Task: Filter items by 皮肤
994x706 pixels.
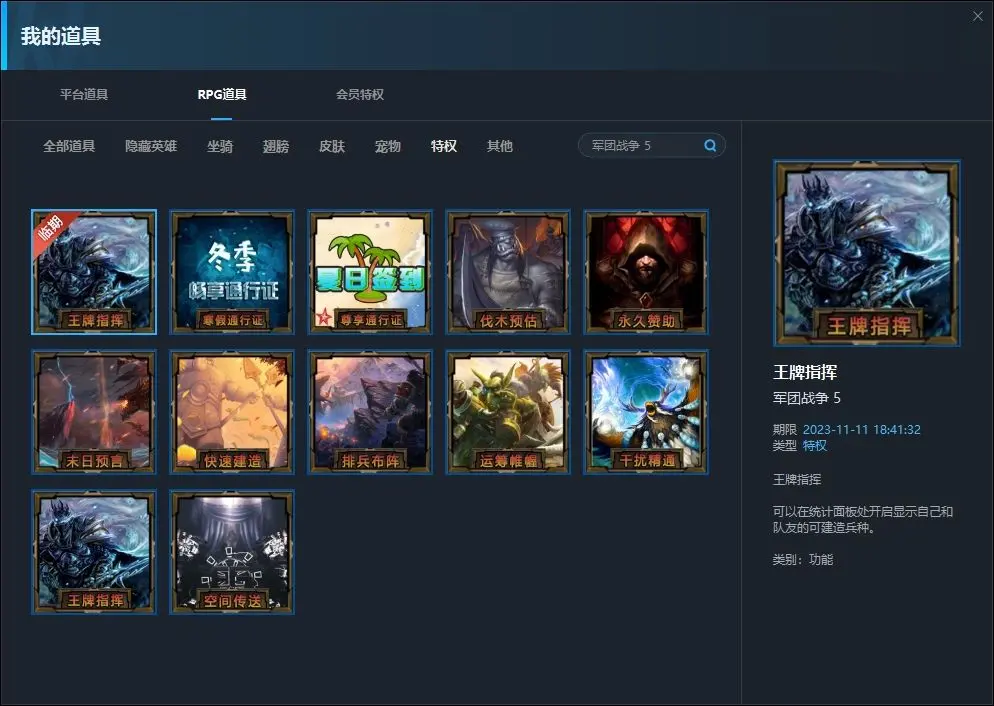Action: pyautogui.click(x=332, y=146)
